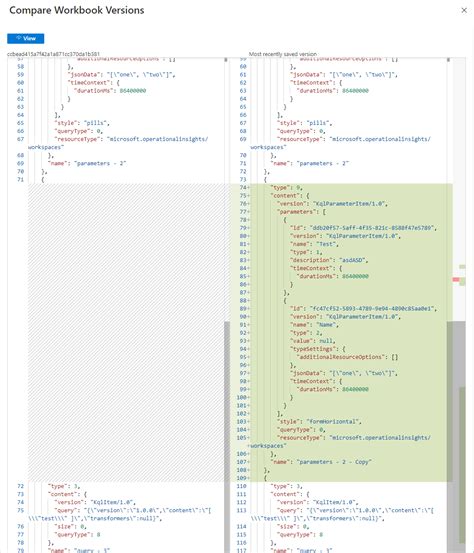This screenshot has height=553, width=474.
Task: Click added line 95 "additionalResourceOptions": []
Action: click(x=347, y=357)
